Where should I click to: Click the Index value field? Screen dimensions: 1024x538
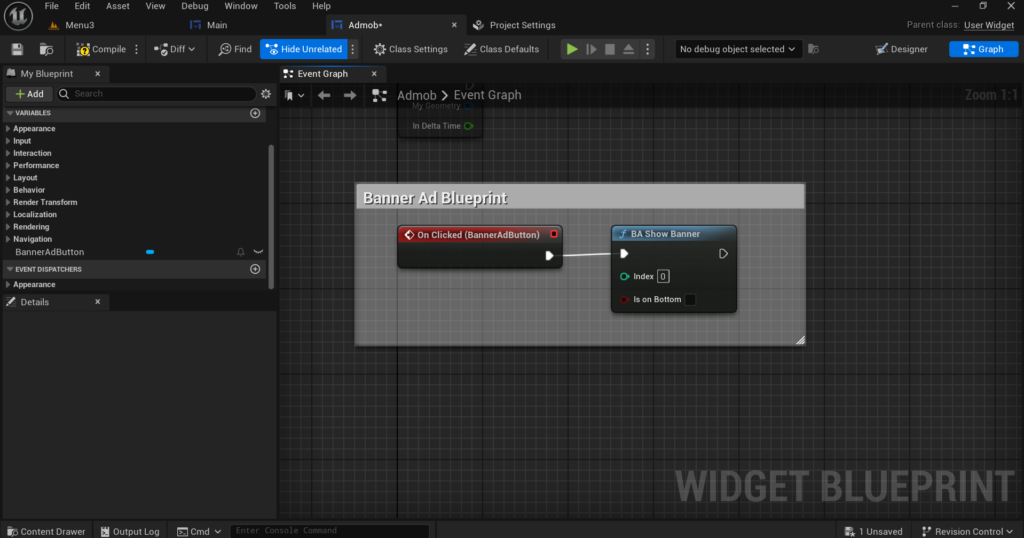[x=663, y=276]
